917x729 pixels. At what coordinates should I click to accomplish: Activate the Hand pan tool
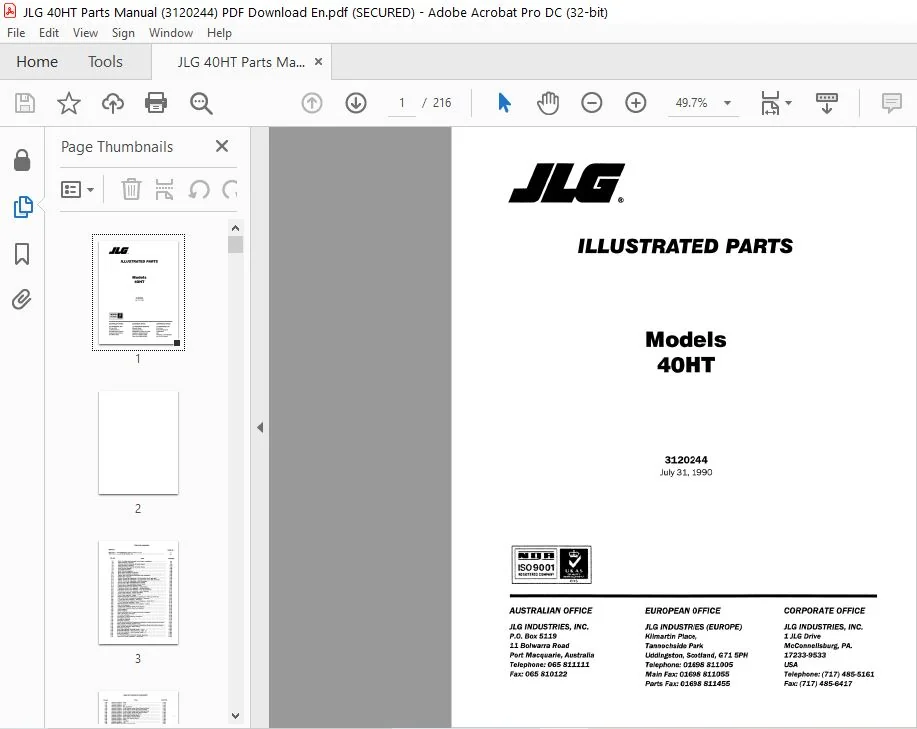pos(548,103)
